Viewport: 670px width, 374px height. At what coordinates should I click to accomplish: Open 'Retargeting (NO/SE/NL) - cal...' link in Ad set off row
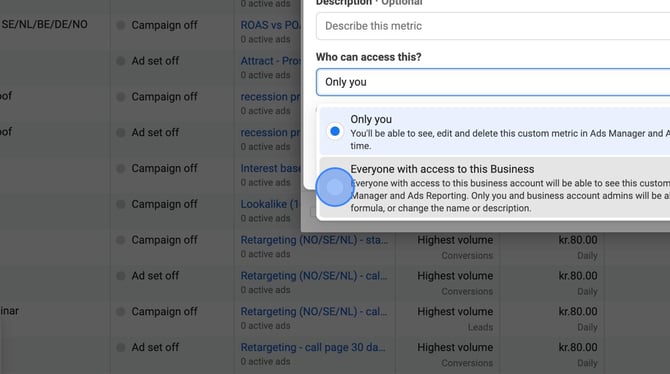click(314, 276)
